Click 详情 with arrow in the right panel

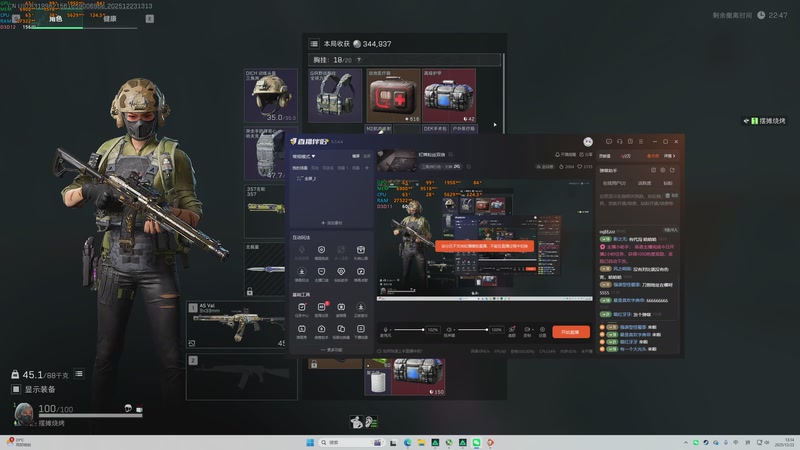tap(669, 156)
